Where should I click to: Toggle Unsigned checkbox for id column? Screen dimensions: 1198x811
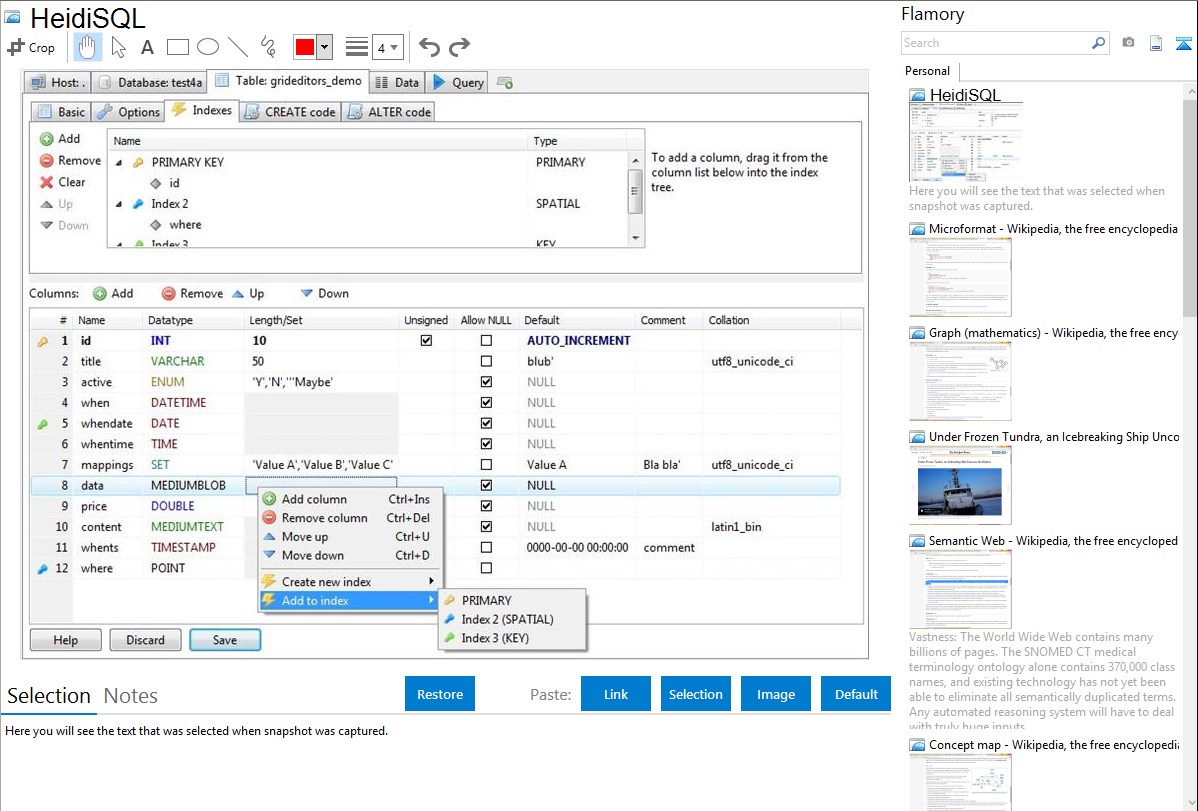coord(426,341)
